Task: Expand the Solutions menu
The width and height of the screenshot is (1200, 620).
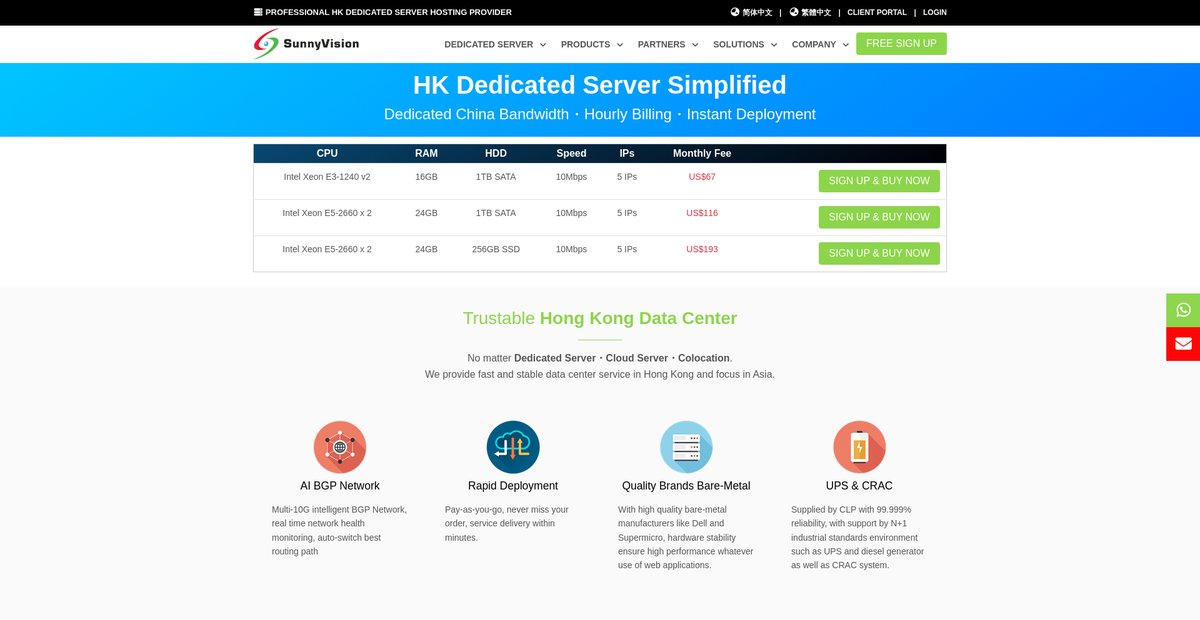Action: [745, 44]
